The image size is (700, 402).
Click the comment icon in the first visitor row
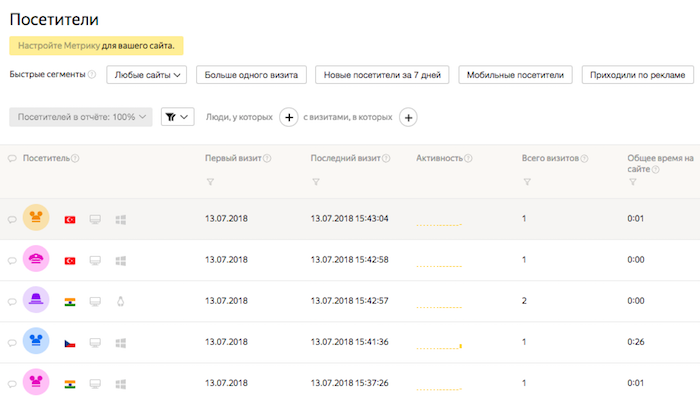[13, 219]
